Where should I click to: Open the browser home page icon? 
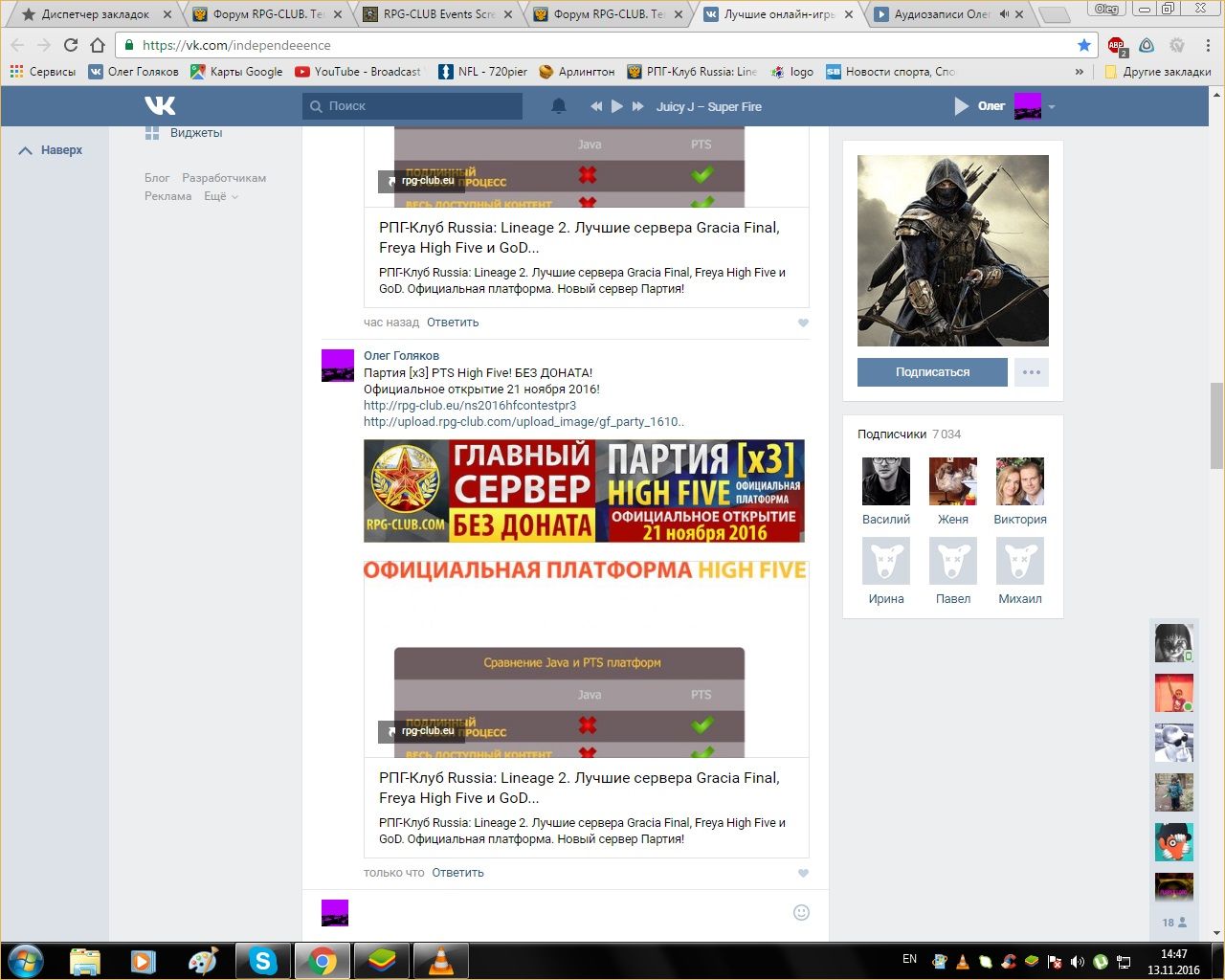[x=97, y=45]
